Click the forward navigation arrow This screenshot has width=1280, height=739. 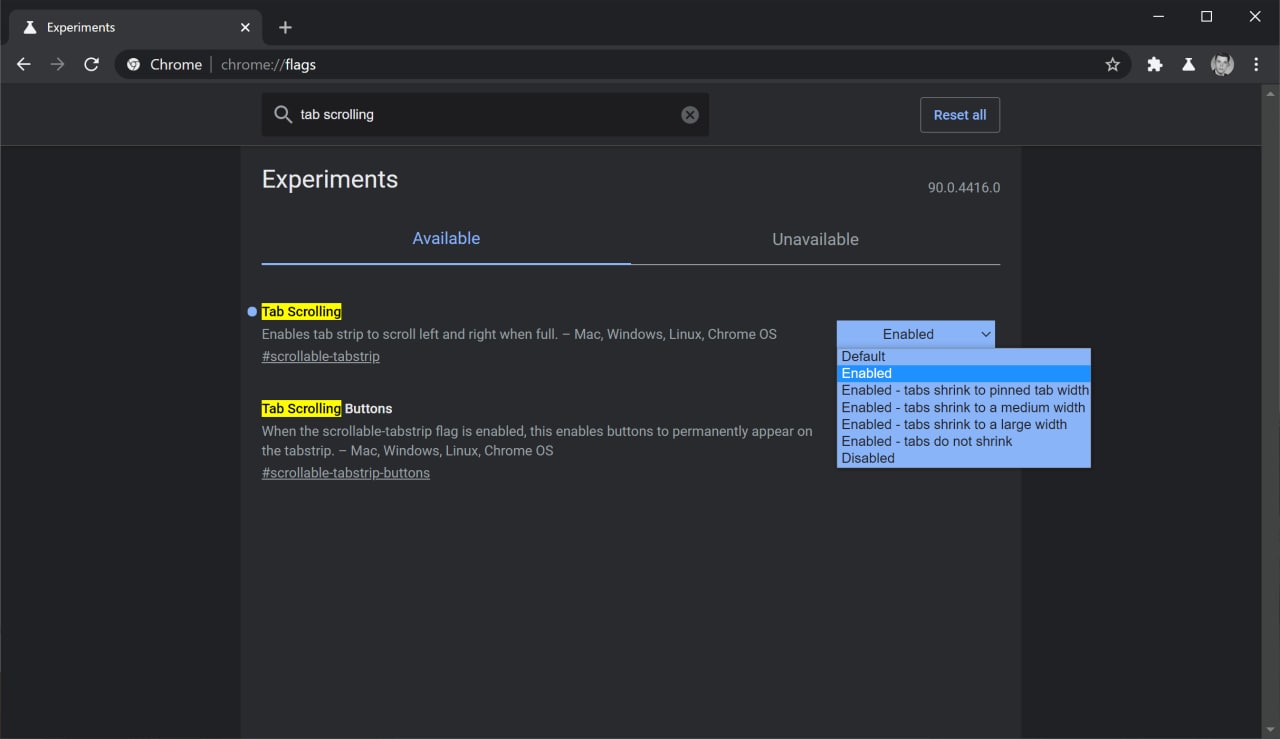(x=58, y=64)
